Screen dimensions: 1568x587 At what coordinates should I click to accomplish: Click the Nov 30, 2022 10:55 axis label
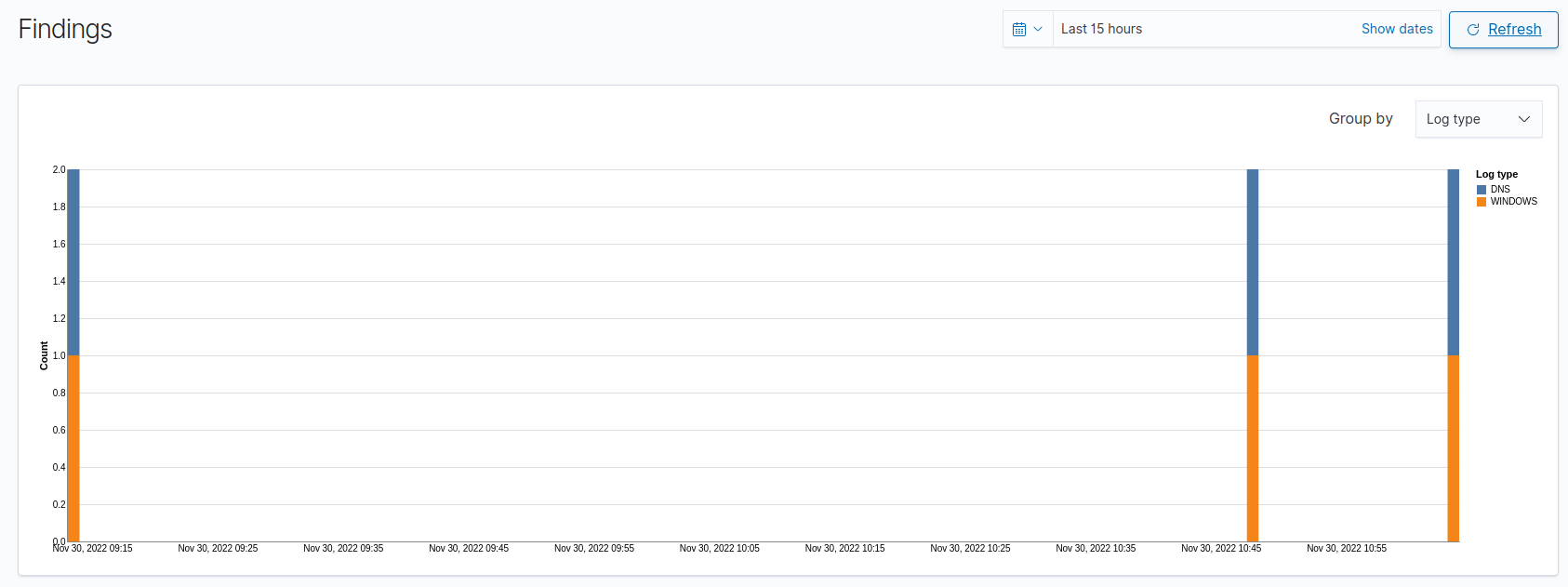click(x=1347, y=549)
